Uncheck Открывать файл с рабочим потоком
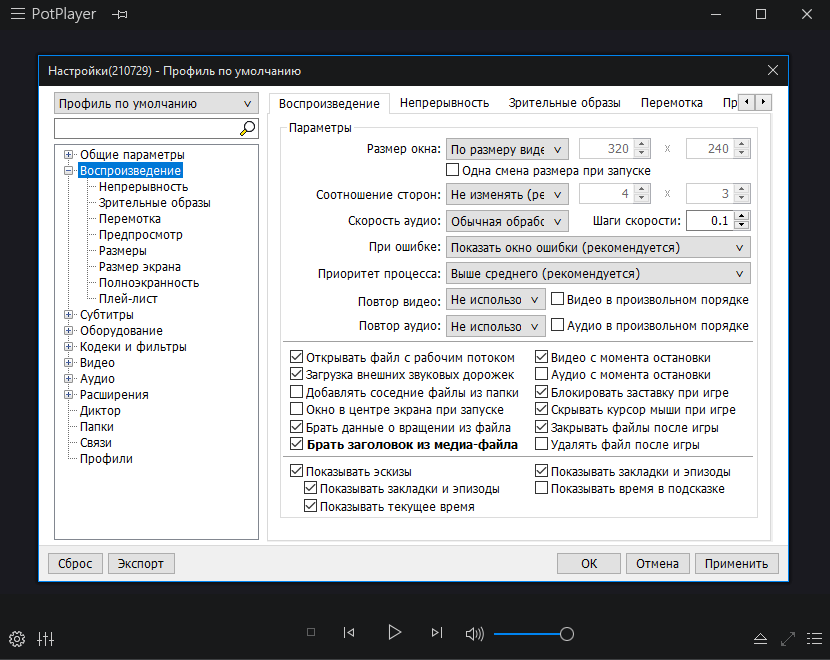Screen dimensions: 830x660 296,357
